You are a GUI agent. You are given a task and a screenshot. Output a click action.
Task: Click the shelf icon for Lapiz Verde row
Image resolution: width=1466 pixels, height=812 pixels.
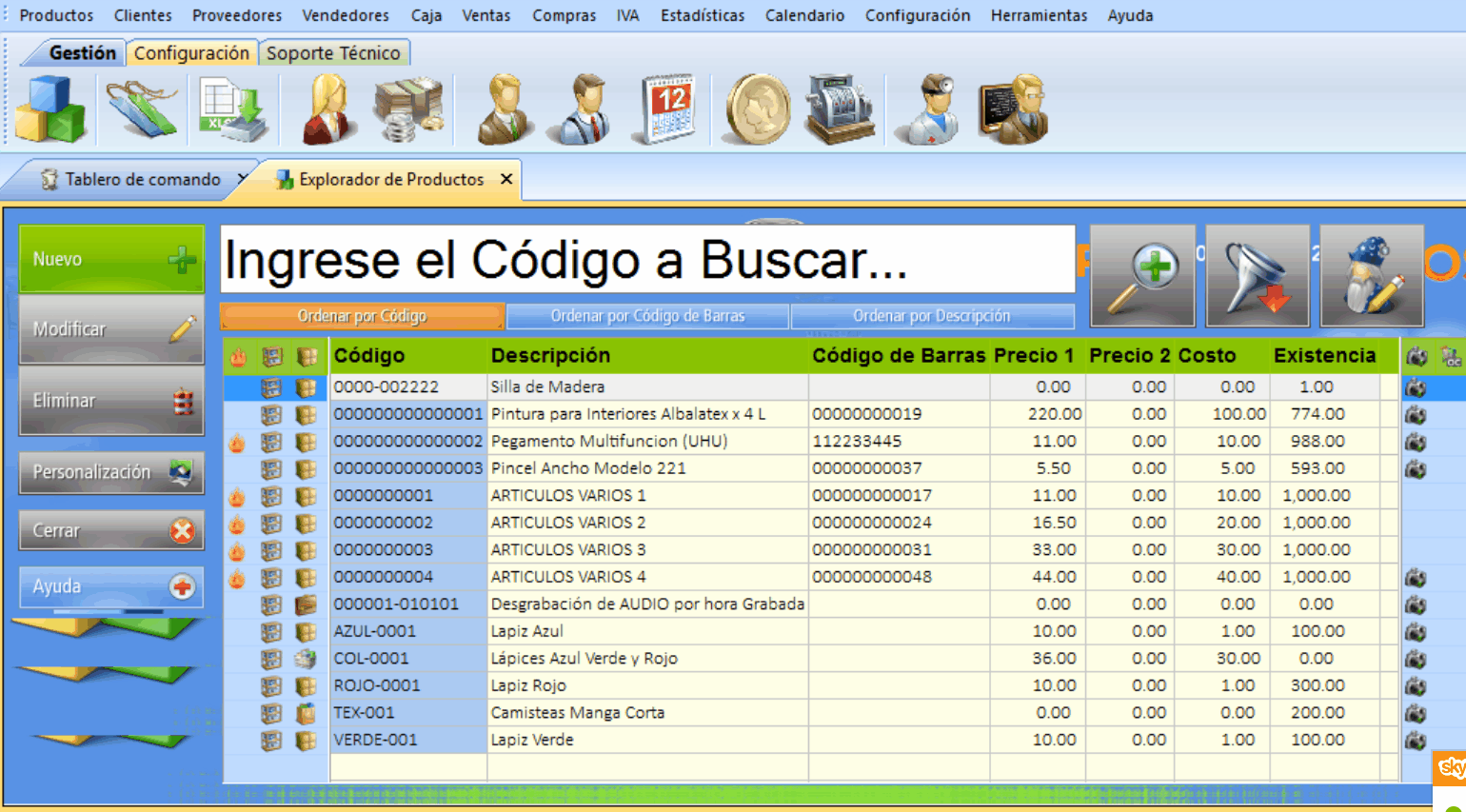click(271, 741)
